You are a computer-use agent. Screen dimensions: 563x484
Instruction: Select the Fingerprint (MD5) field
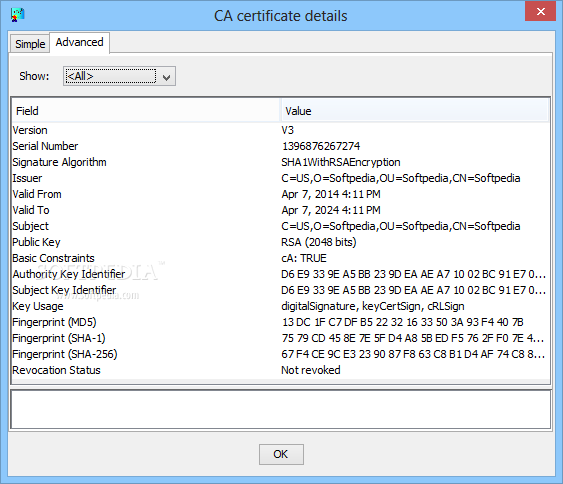coord(54,322)
